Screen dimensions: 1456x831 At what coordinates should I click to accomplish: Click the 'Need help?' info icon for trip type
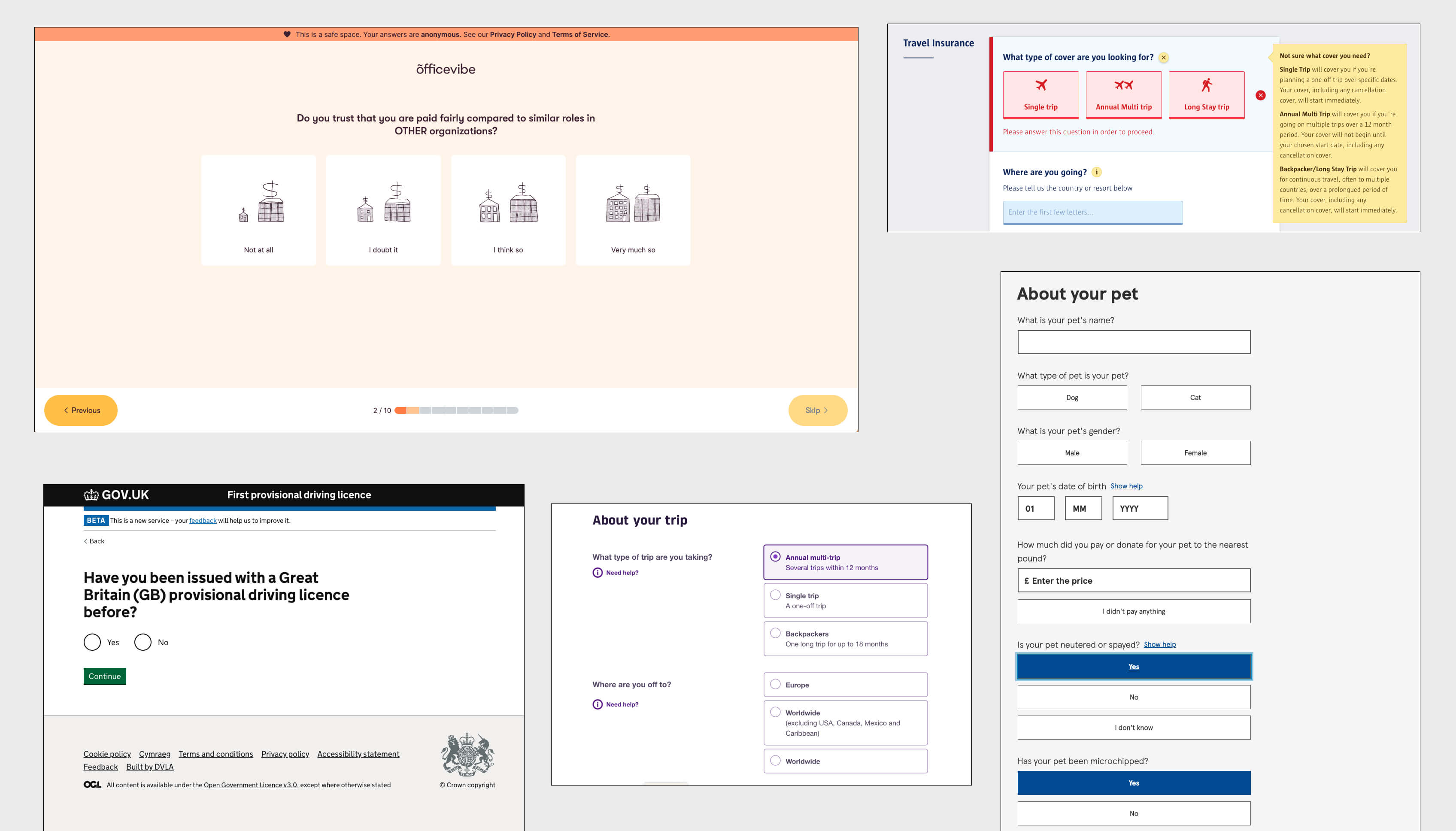coord(597,572)
